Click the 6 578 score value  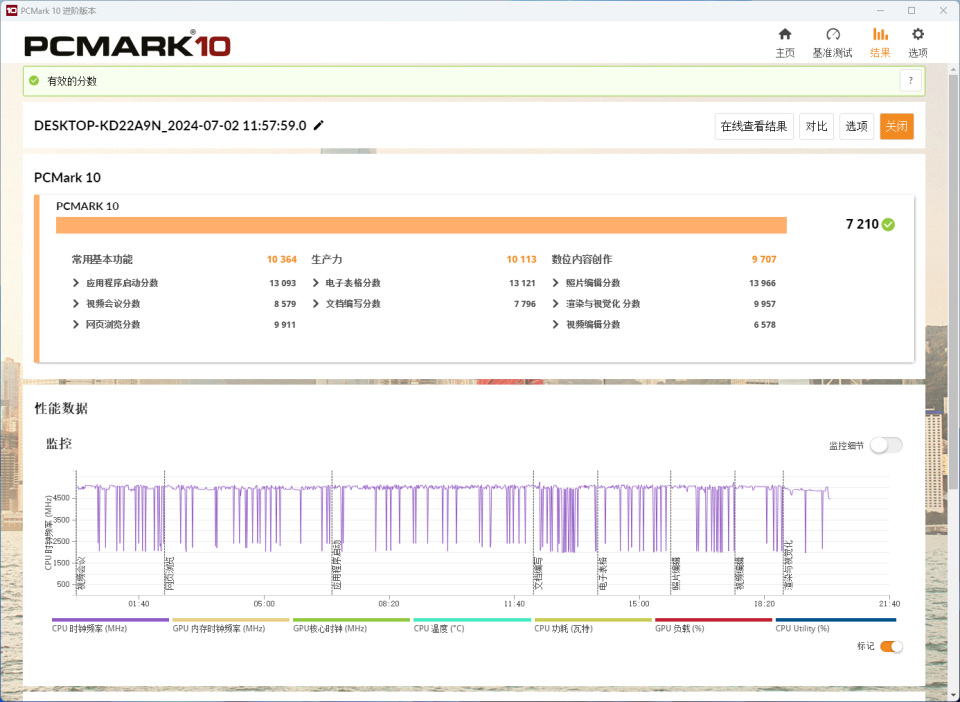[765, 324]
